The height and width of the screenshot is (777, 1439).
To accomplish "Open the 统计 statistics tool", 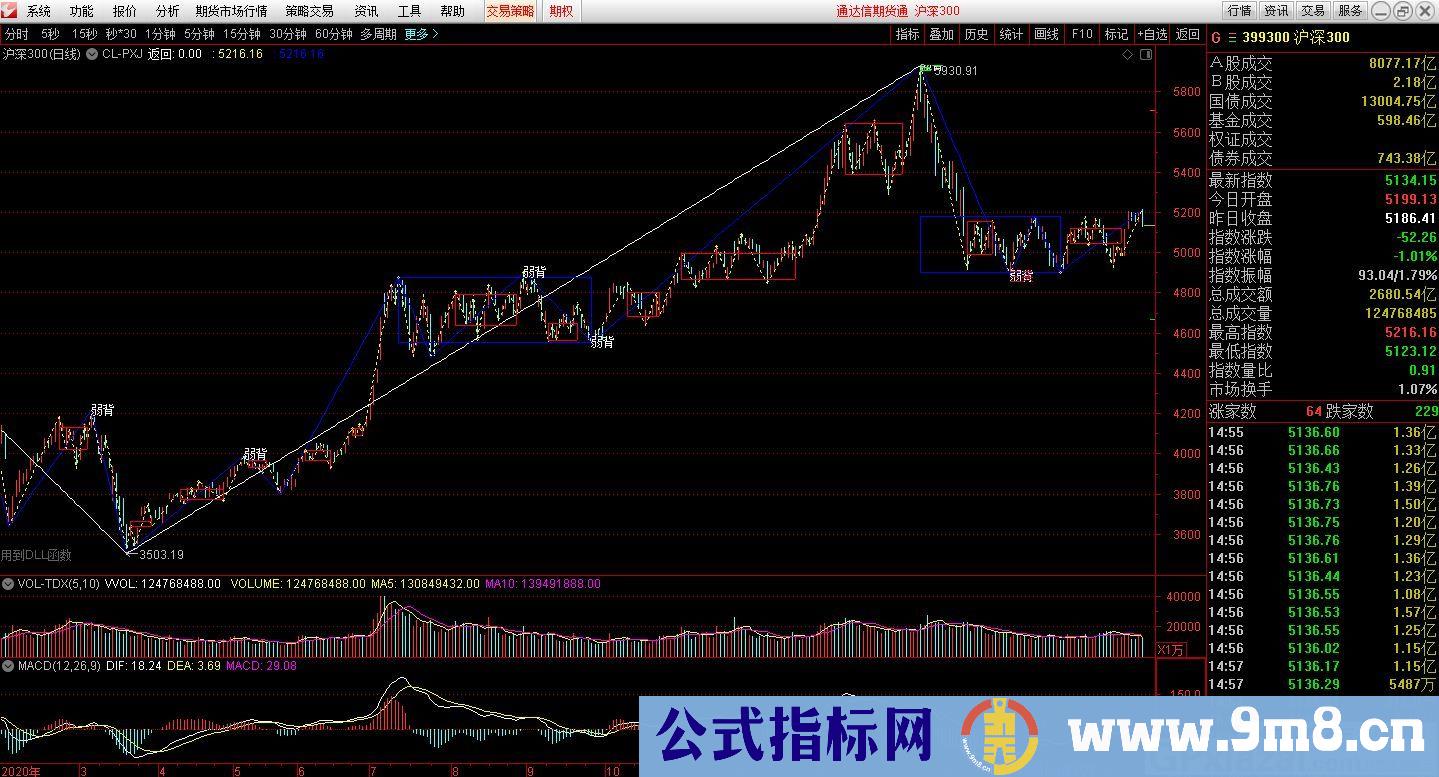I will (x=1010, y=33).
